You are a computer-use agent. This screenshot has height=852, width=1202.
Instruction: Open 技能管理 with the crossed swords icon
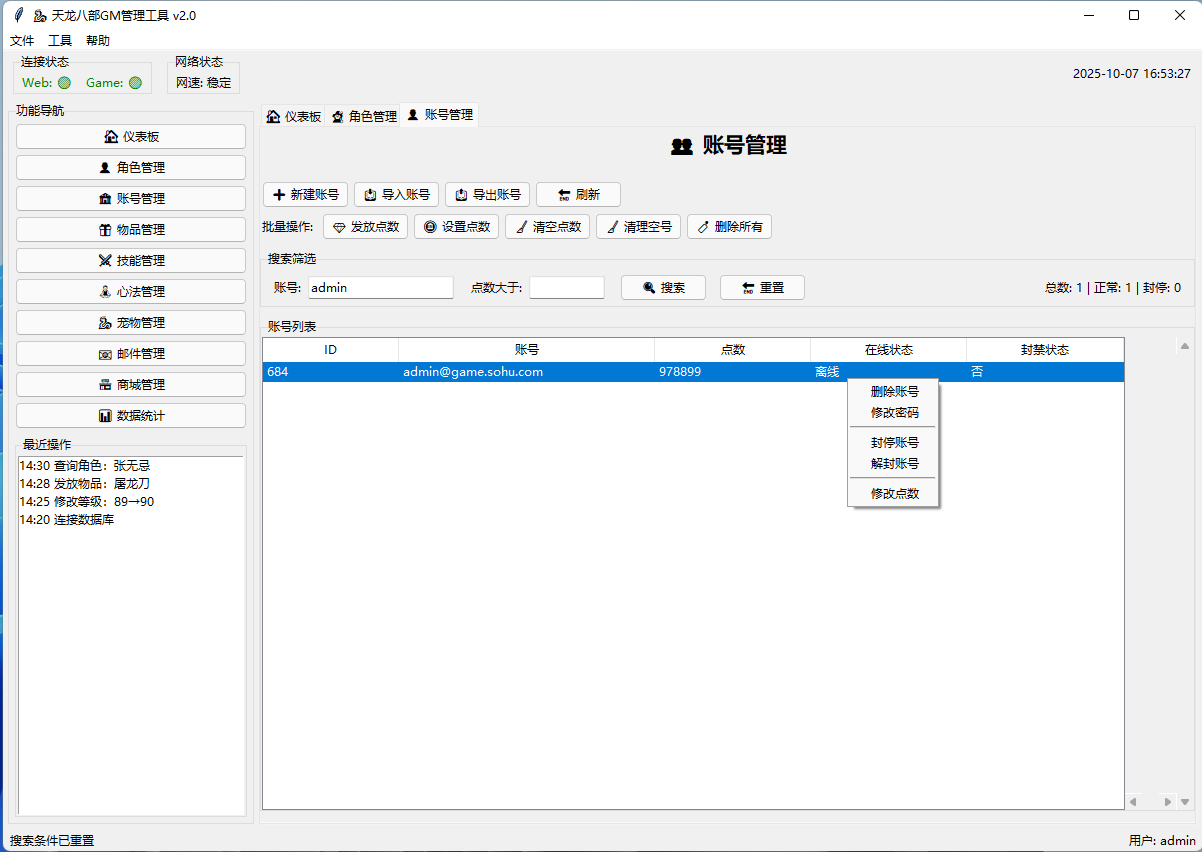coord(131,261)
